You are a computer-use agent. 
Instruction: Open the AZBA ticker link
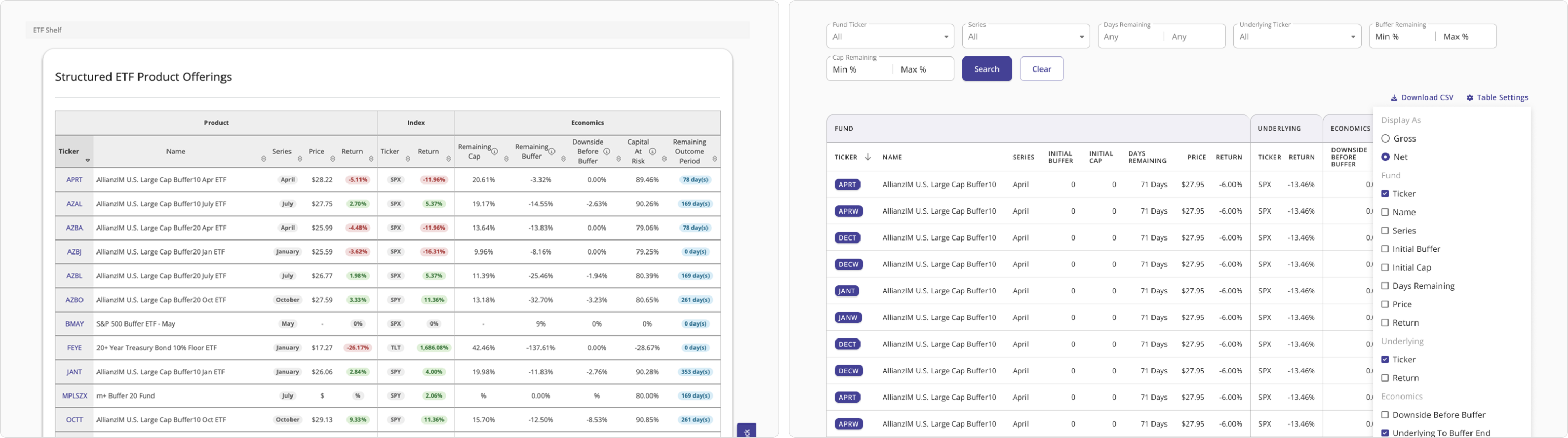(74, 228)
